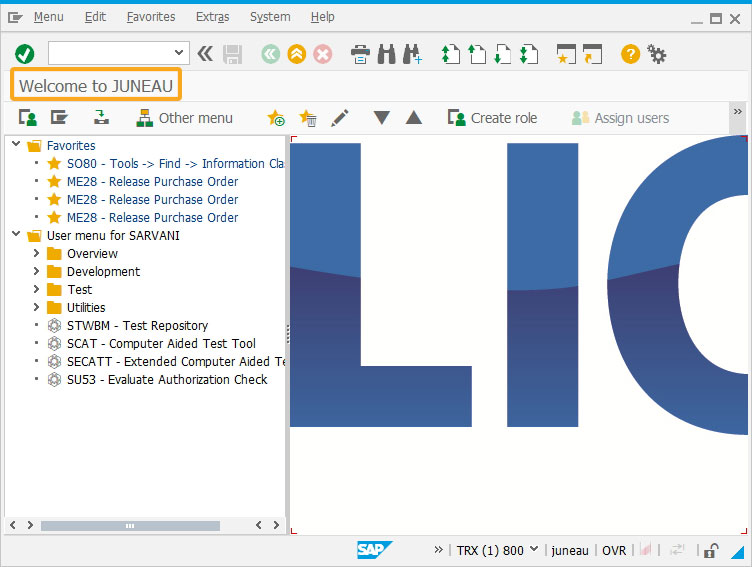Viewport: 752px width, 567px height.
Task: Expand the Overview folder
Action: click(36, 253)
